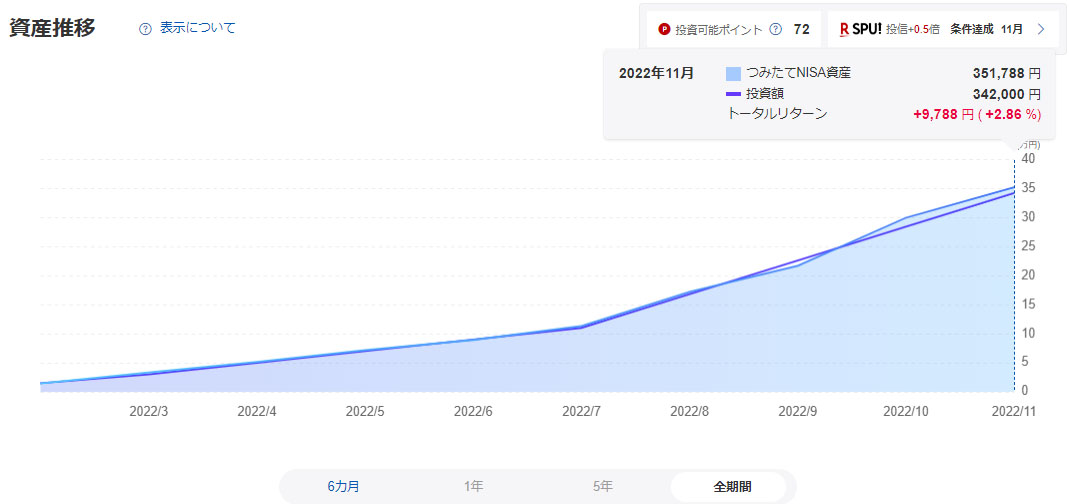Select the 1年 period tab
This screenshot has width=1069, height=504.
tap(473, 487)
